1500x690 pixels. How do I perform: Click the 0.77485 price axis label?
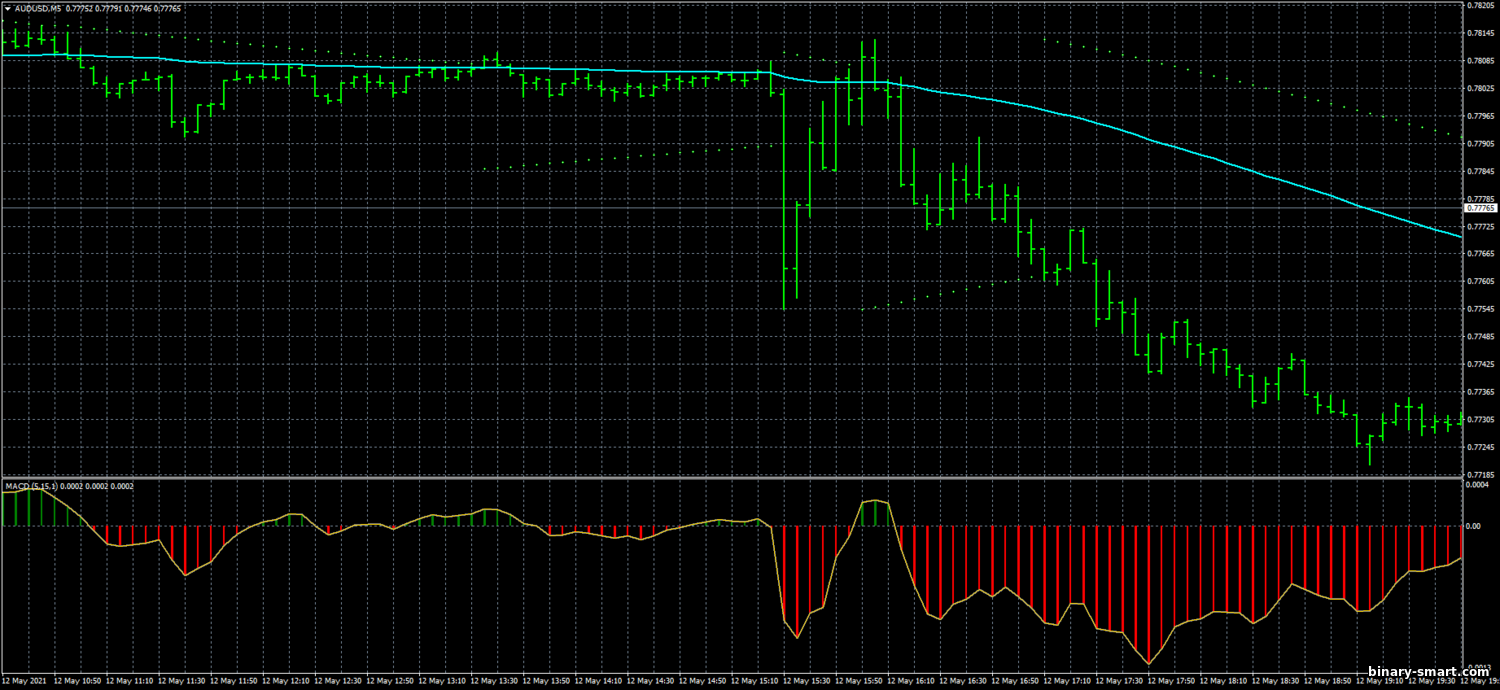[1481, 337]
